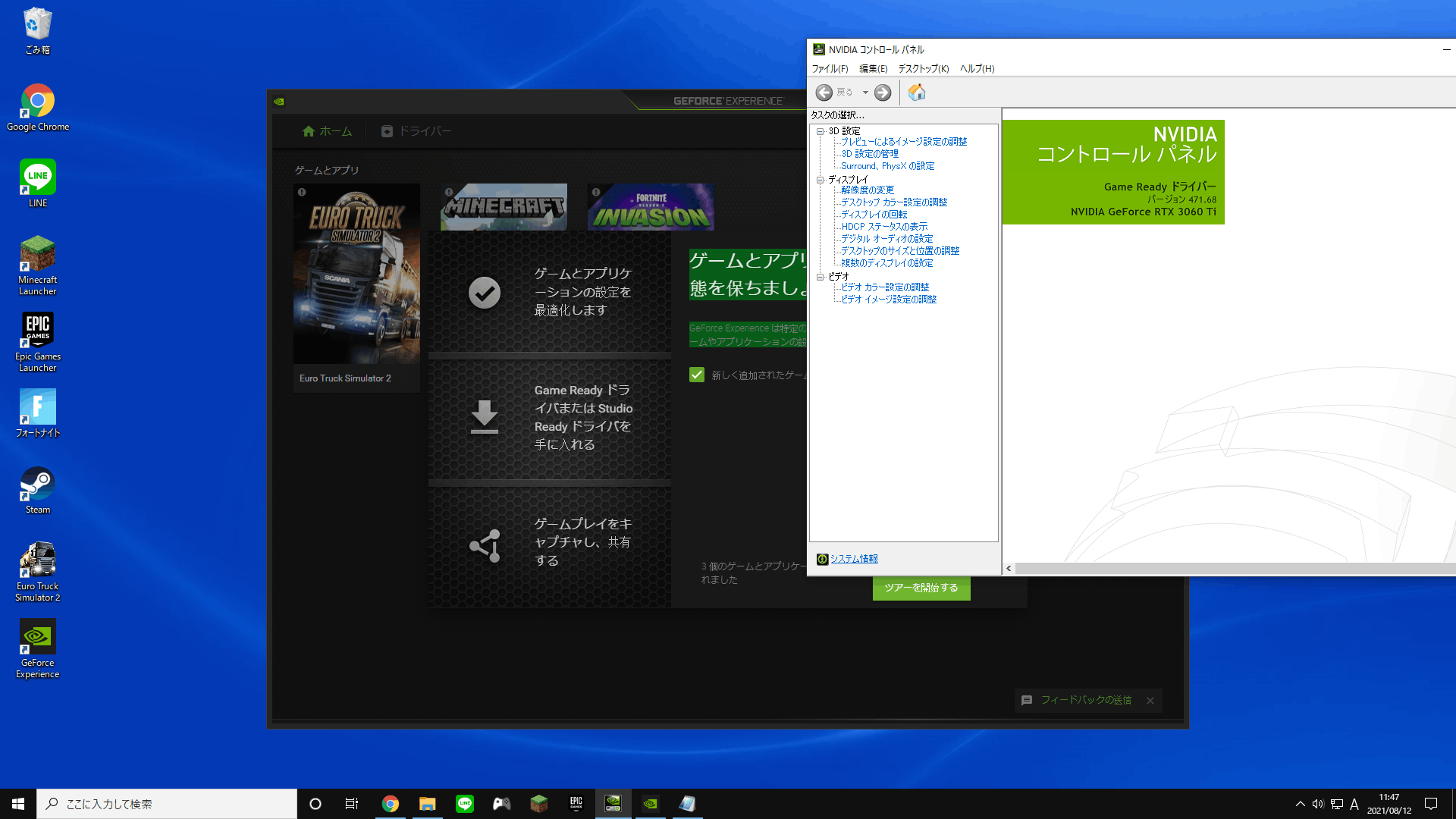Open ごみ箱 recycle bin icon
Viewport: 1456px width, 819px height.
(x=38, y=31)
